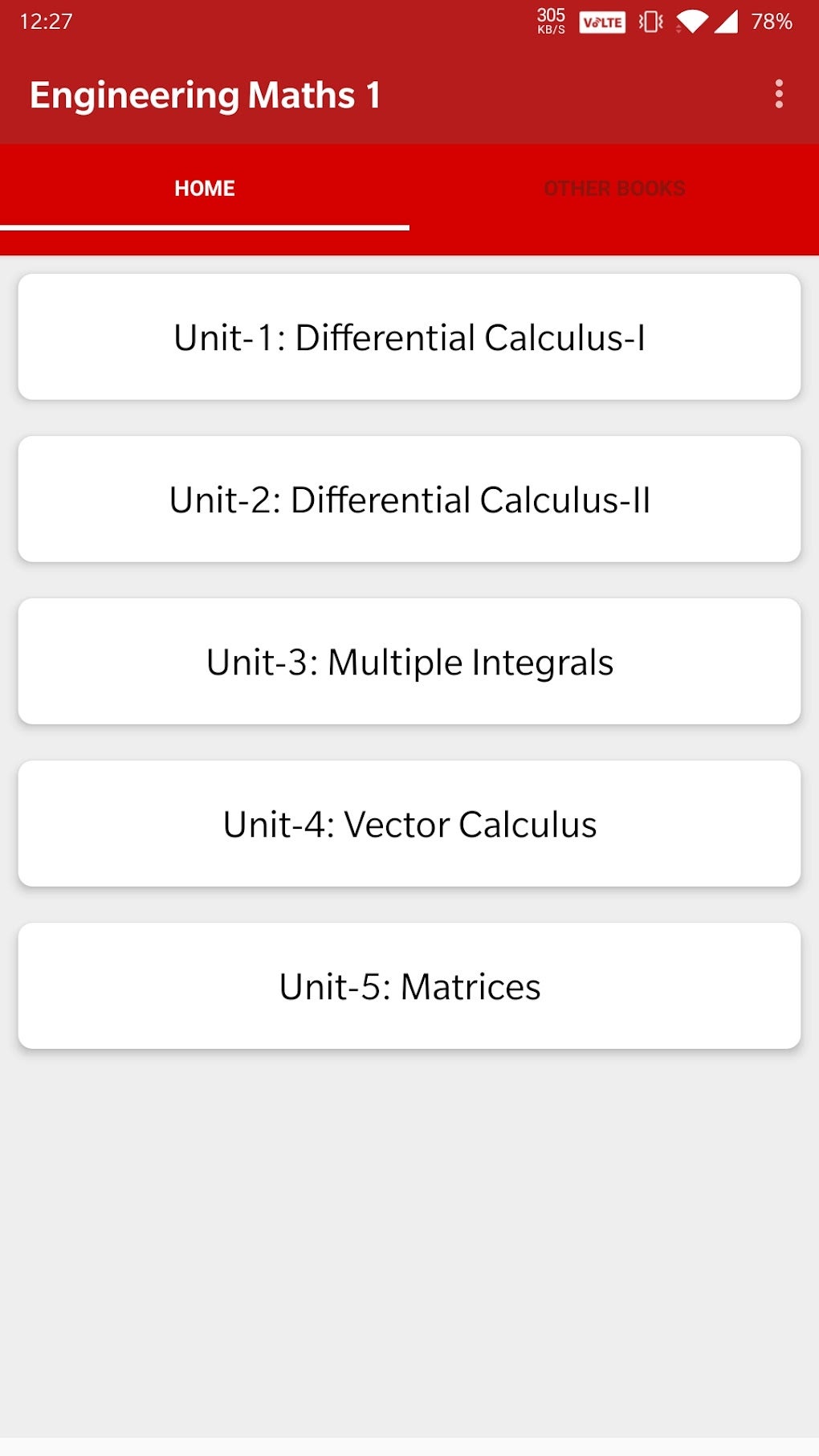The height and width of the screenshot is (1456, 819).
Task: Tap the 78% battery level indicator
Action: [771, 22]
